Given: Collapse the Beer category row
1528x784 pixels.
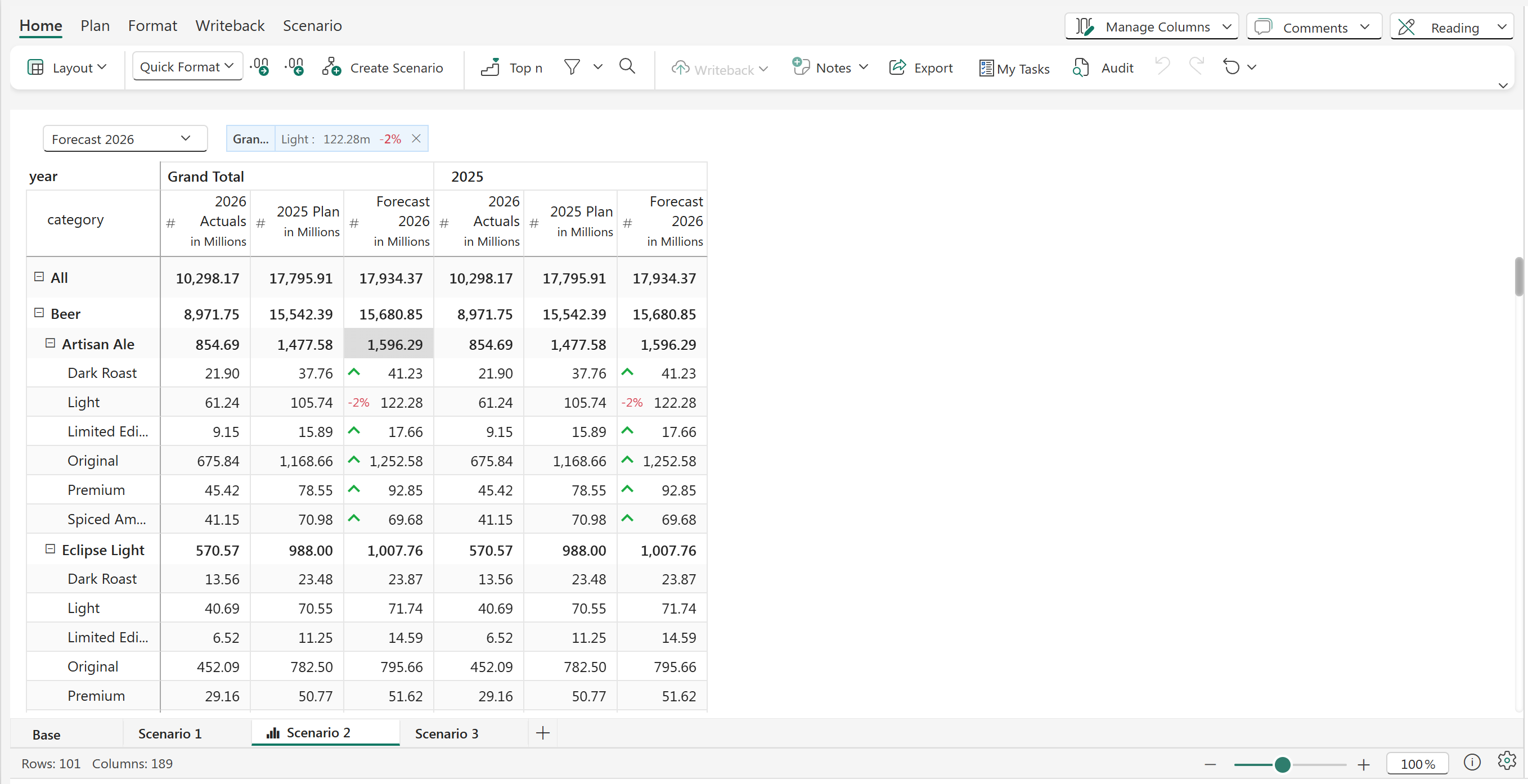Looking at the screenshot, I should pos(39,313).
